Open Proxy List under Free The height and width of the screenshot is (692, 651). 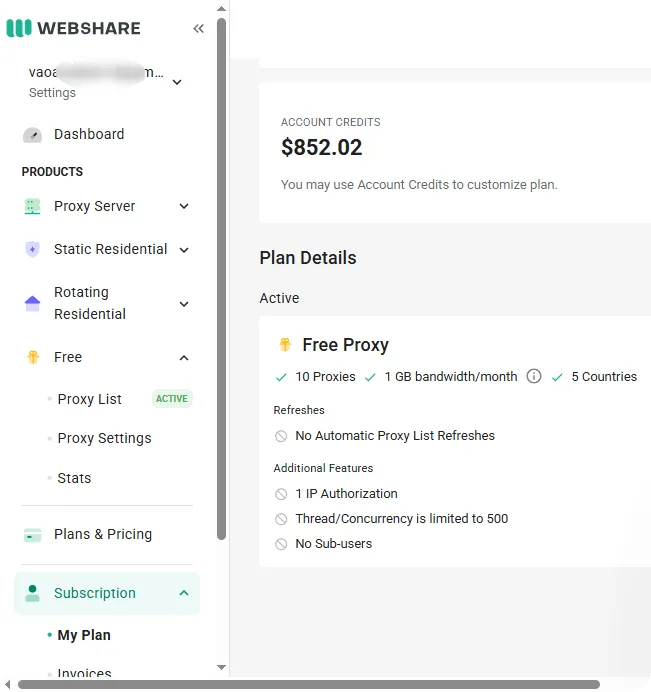pos(90,399)
